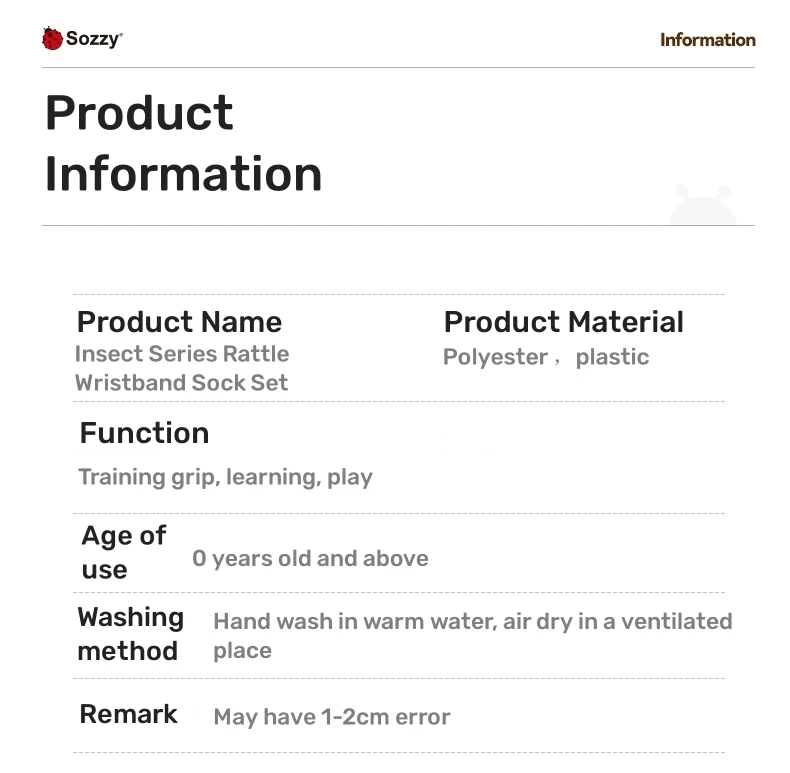Open the Information label at top right
The image size is (790, 773).
707,40
